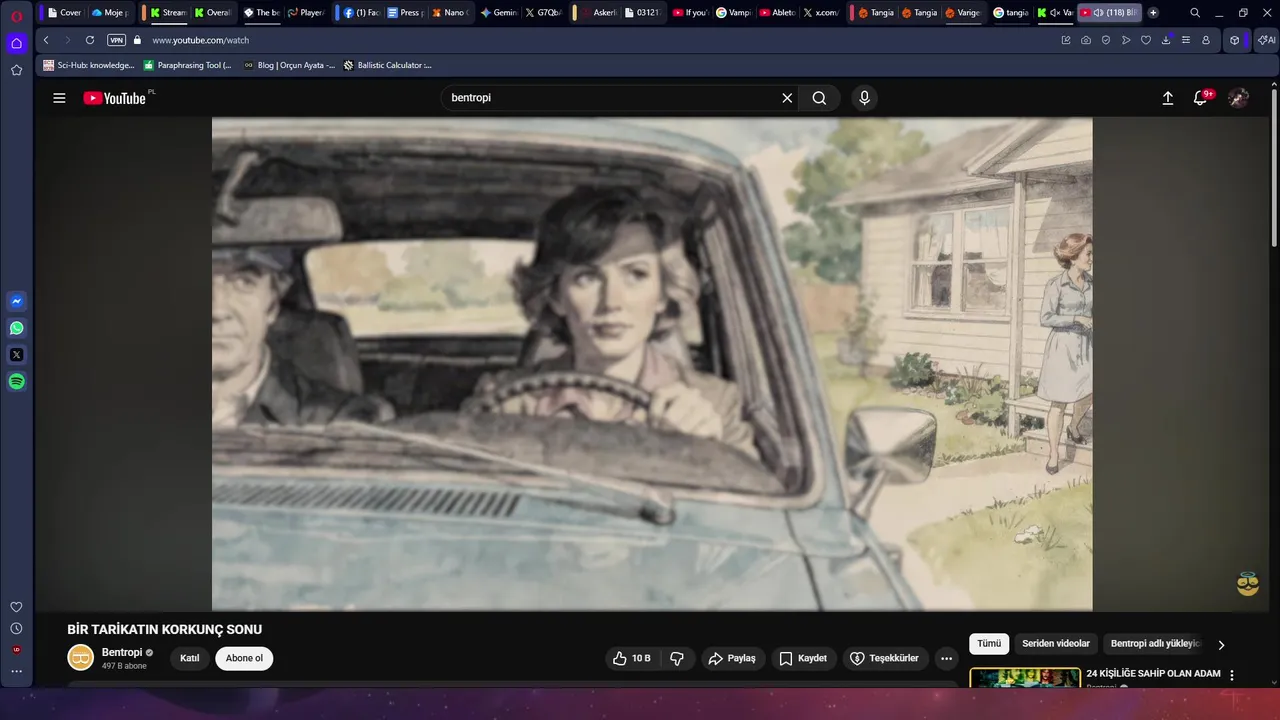Expand next video filter chips arrow
1280x720 pixels.
coord(1221,645)
